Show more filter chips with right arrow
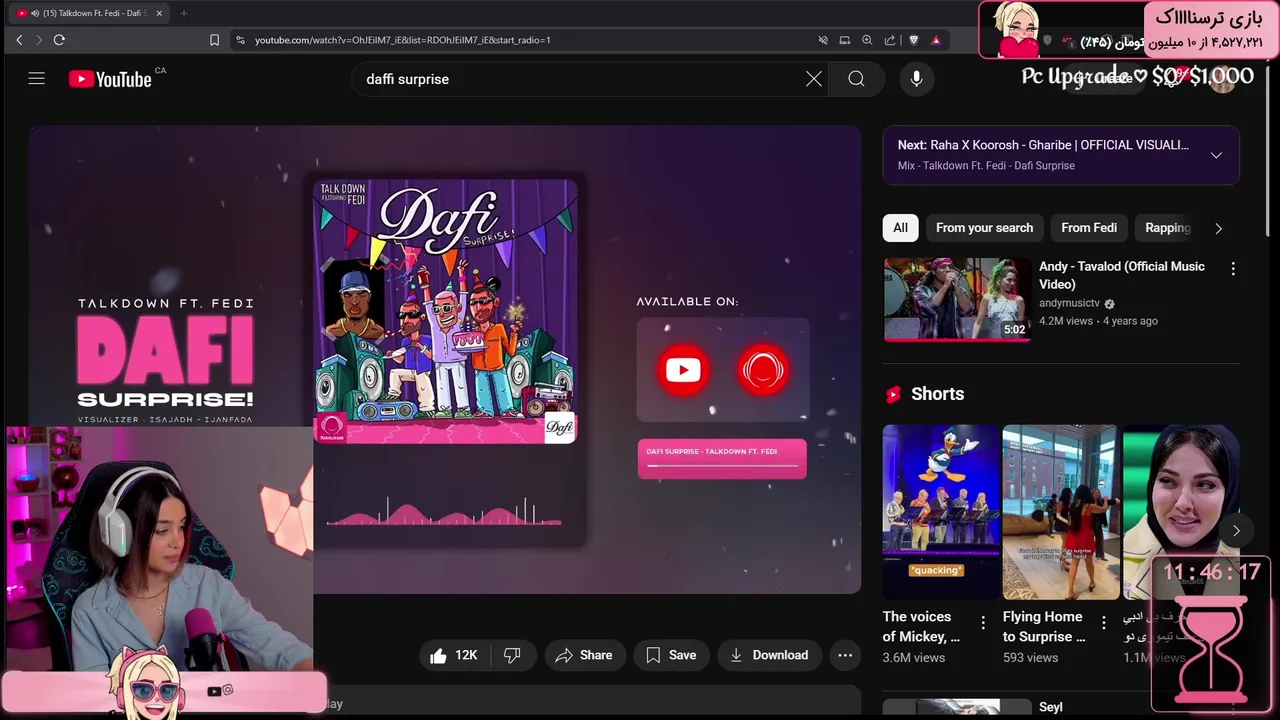1280x720 pixels. tap(1218, 228)
